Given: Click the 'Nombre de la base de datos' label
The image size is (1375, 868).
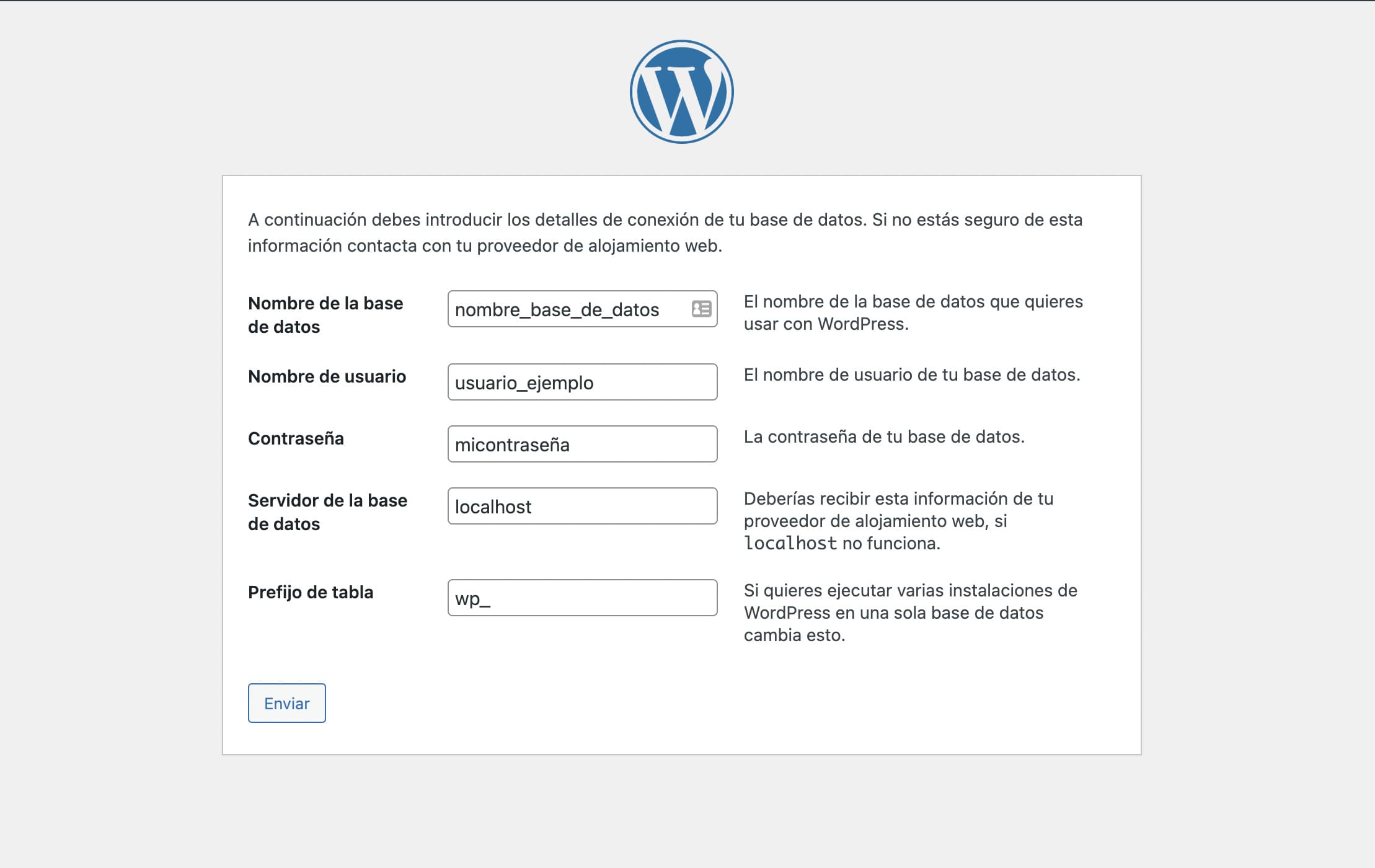Looking at the screenshot, I should pos(325,315).
